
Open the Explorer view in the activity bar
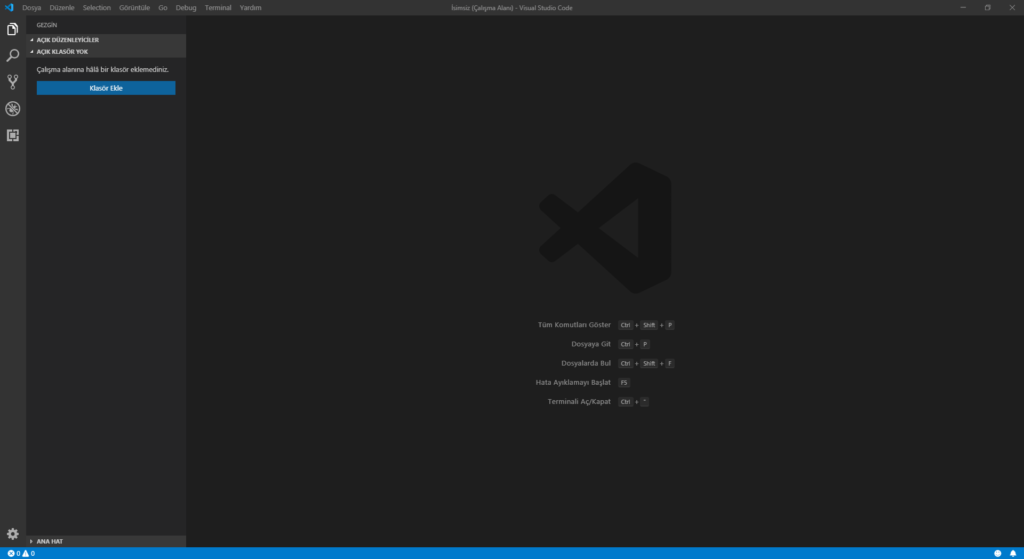click(12, 29)
